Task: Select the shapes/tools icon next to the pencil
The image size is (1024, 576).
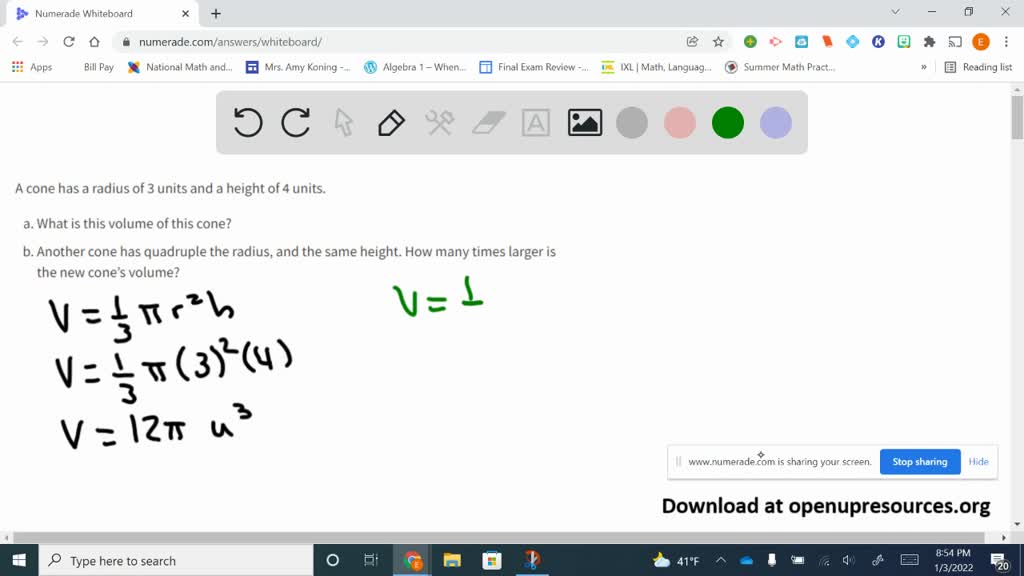Action: click(x=439, y=122)
